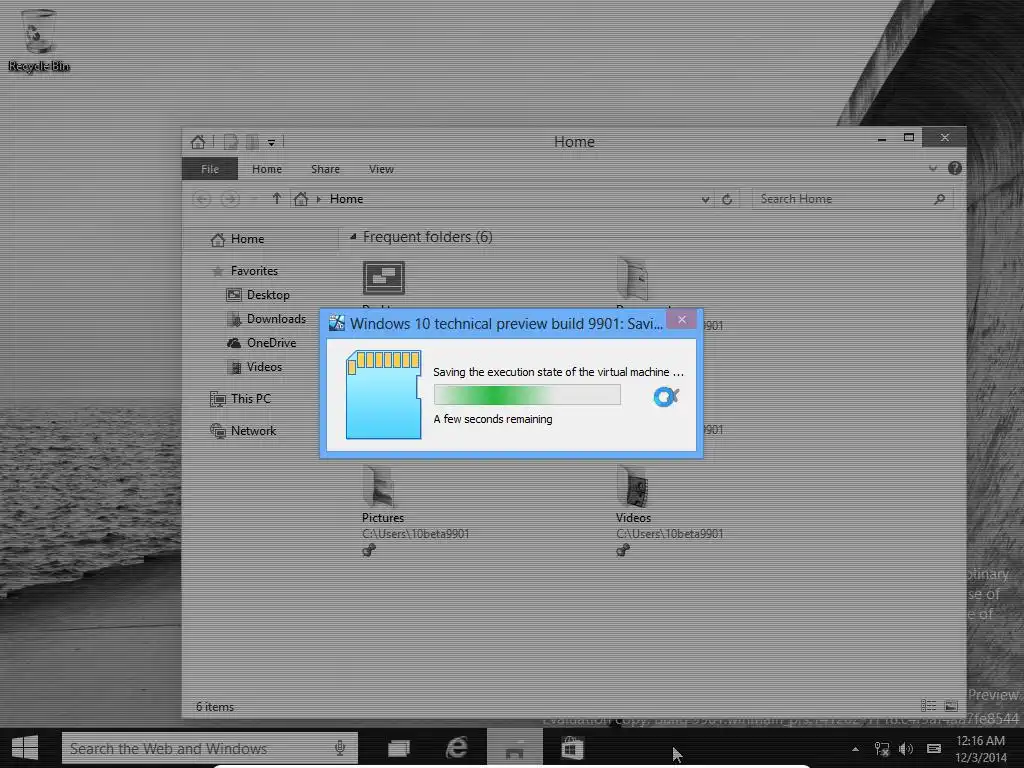Click the 6 items status text
The height and width of the screenshot is (768, 1024).
coord(215,707)
